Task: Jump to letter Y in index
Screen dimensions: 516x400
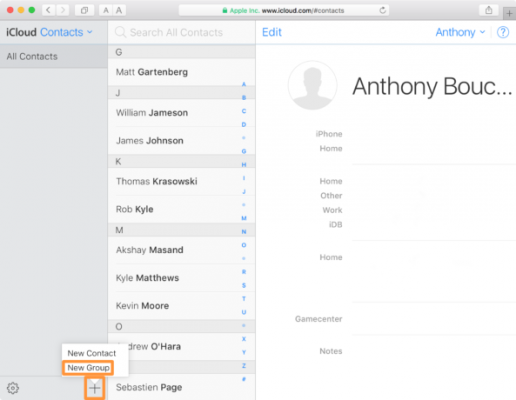Action: pos(244,352)
